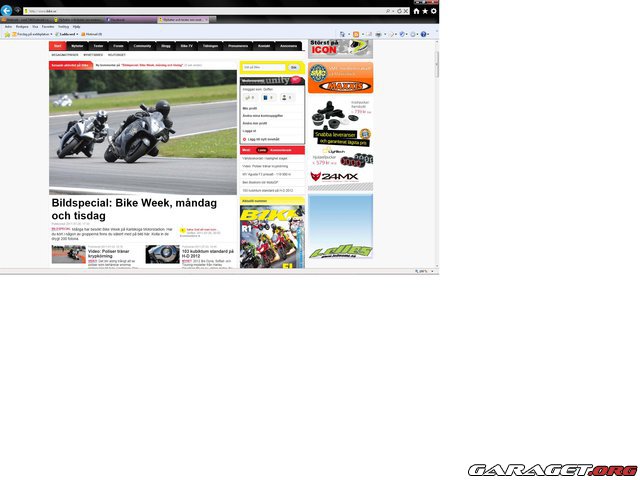Open 103 kubiktum standard på H-D article
This screenshot has height=480, width=640.
[207, 251]
